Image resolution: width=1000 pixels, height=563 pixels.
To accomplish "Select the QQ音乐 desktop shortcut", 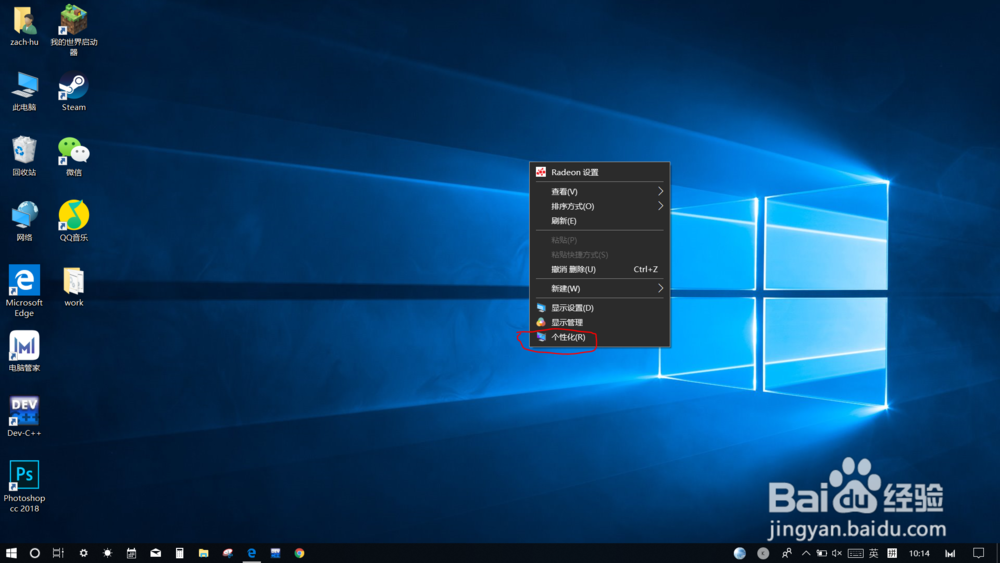I will (x=74, y=221).
